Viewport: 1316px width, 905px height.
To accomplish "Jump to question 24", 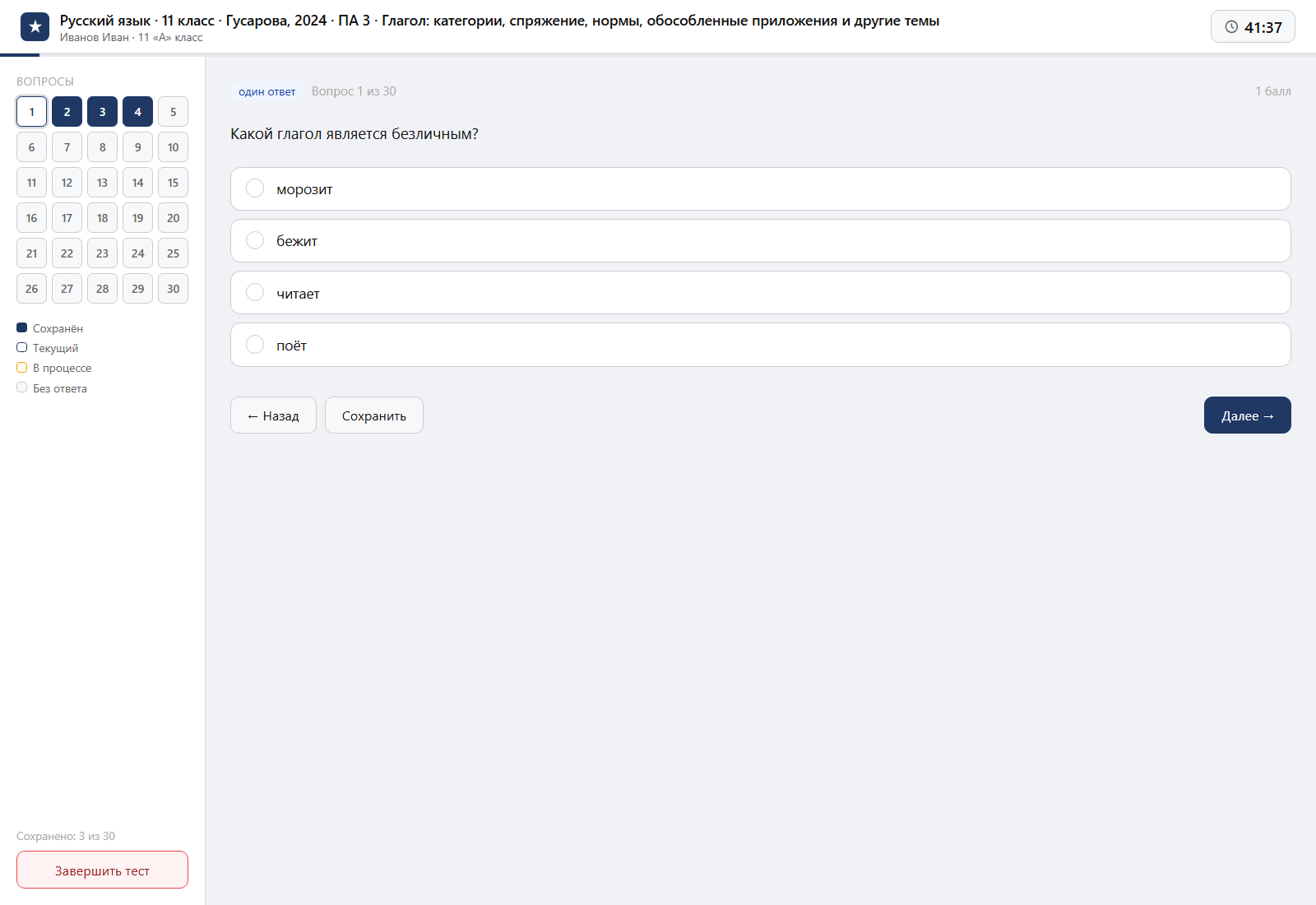I will click(137, 253).
